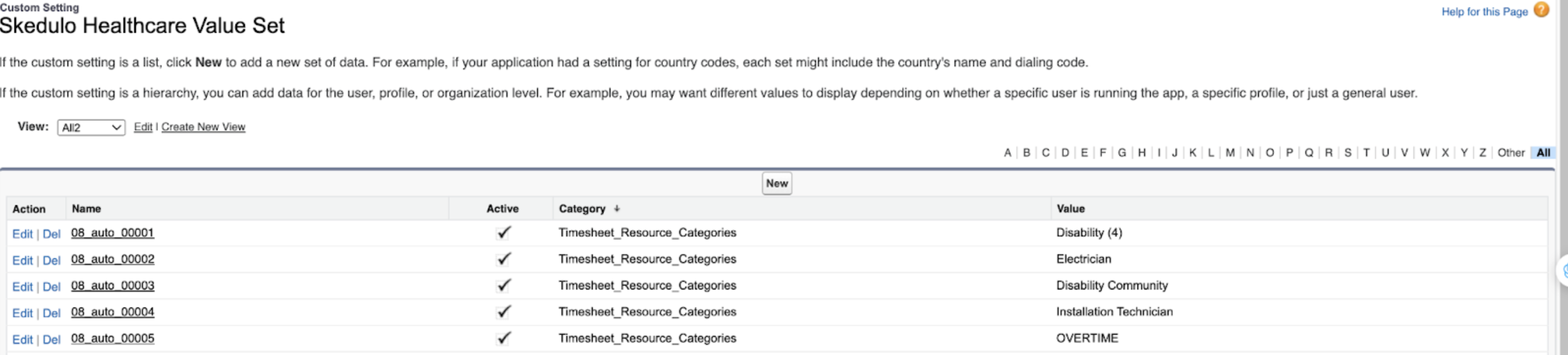
Task: Click Edit for 08_auto_00003
Action: point(23,287)
